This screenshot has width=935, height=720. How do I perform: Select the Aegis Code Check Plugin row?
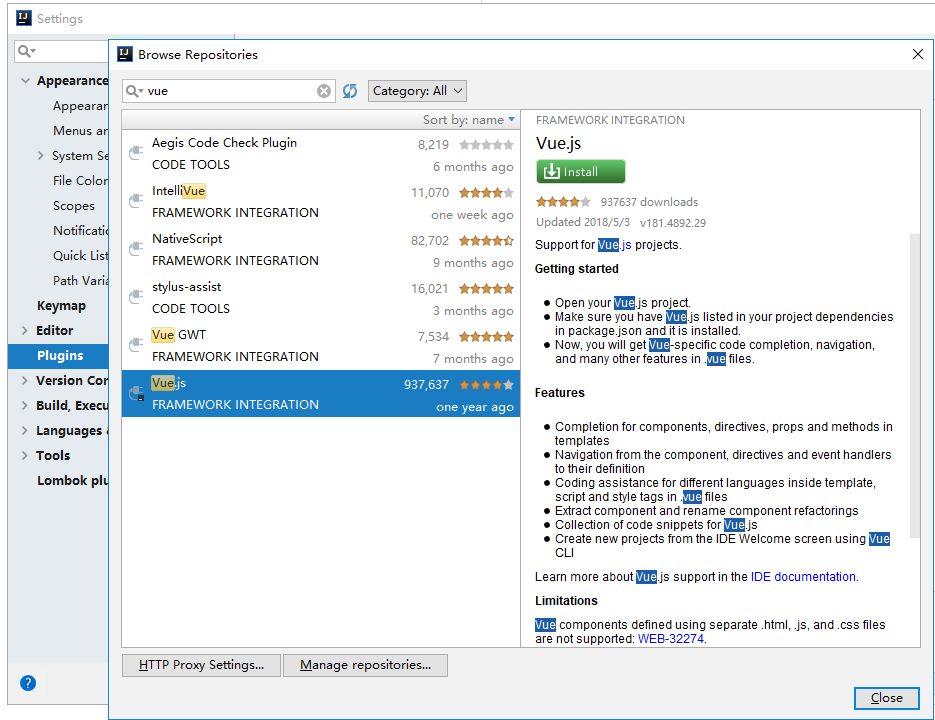point(321,154)
